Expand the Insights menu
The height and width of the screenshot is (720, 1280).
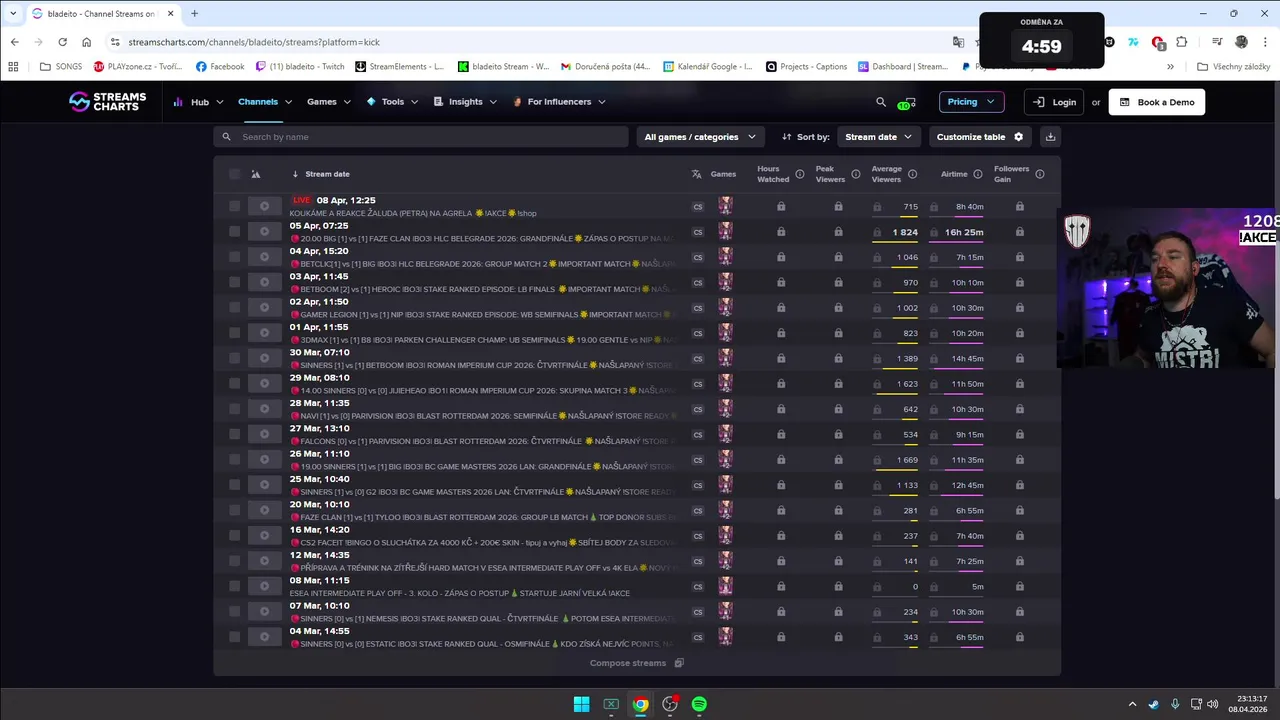[465, 102]
